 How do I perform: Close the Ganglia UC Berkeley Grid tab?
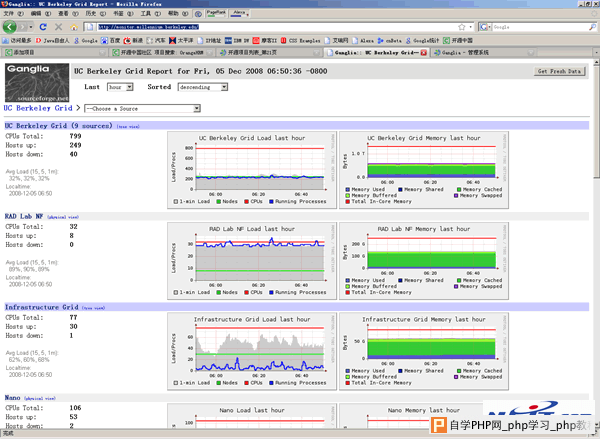(424, 52)
